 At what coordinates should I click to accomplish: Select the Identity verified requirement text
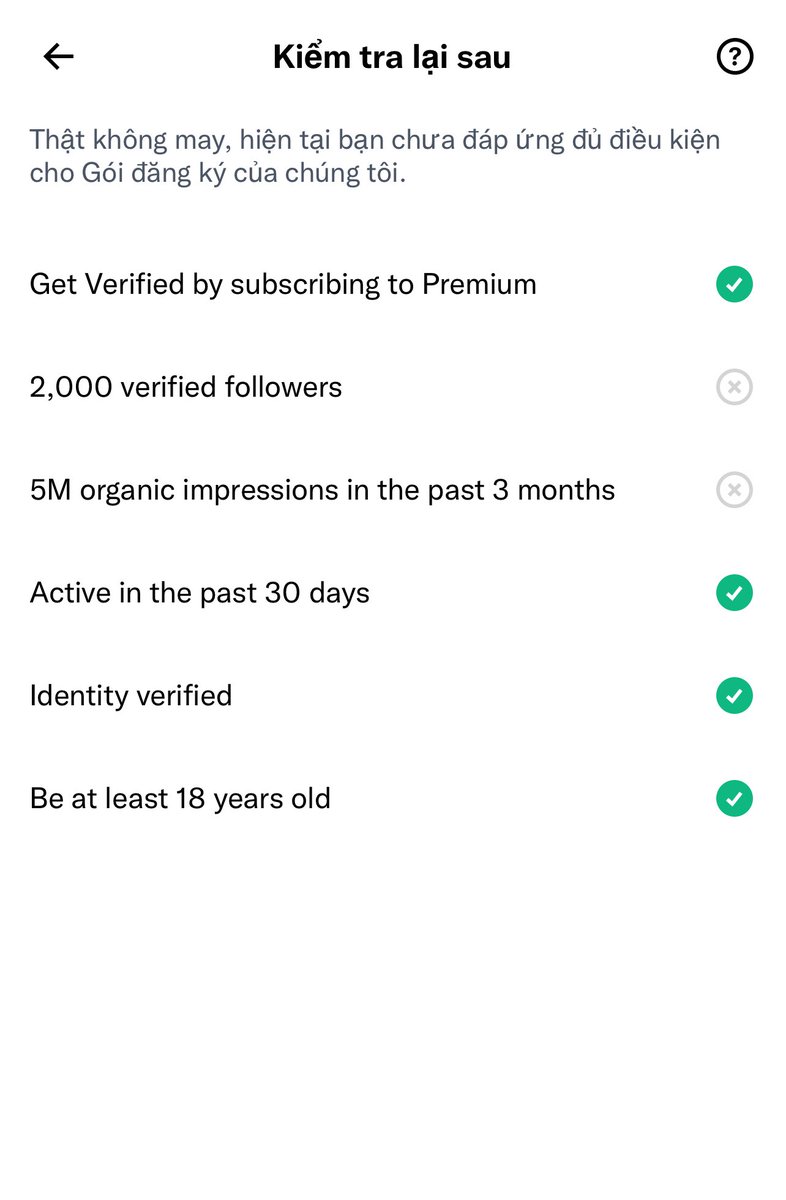(131, 696)
